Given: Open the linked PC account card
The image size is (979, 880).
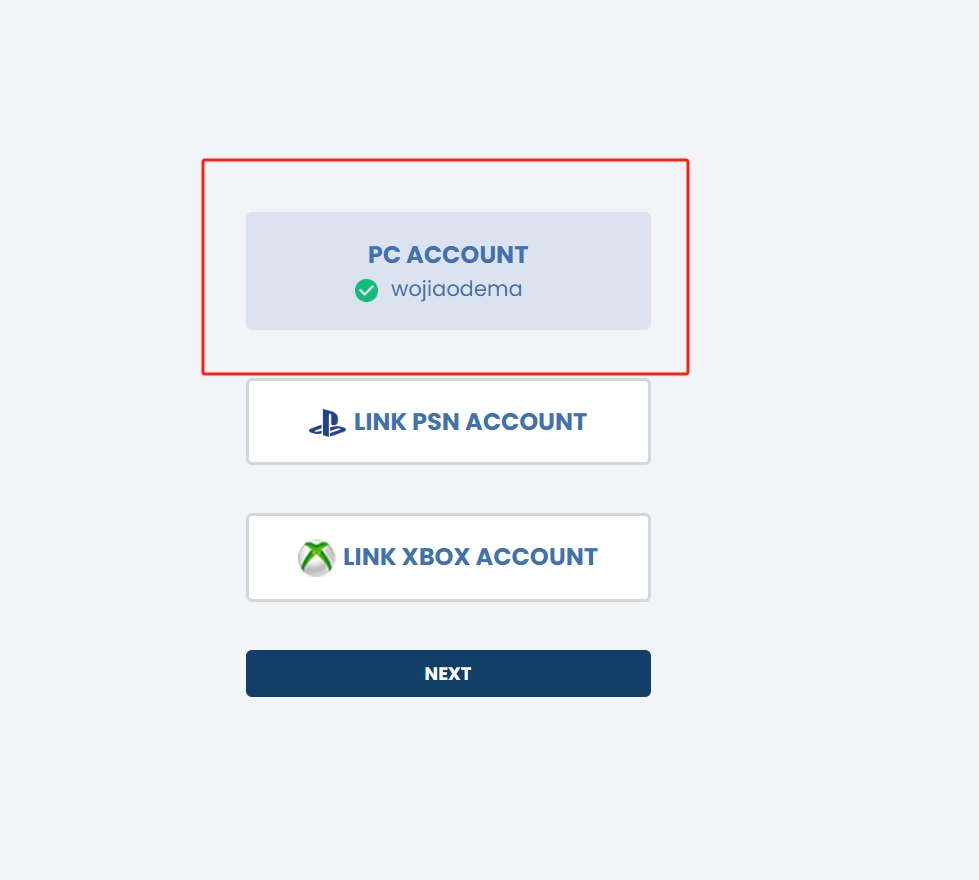Looking at the screenshot, I should (448, 271).
